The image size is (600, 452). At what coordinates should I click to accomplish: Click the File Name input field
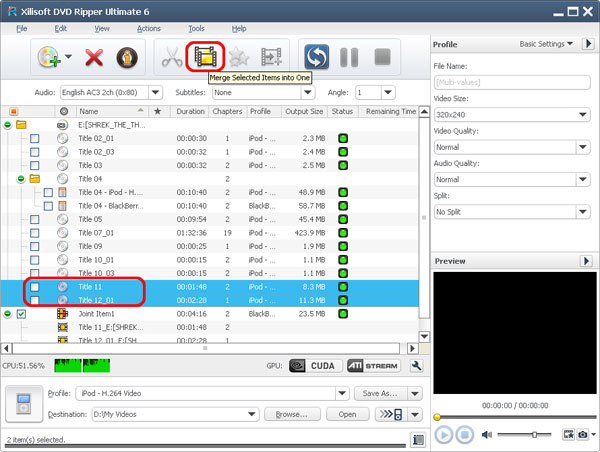click(512, 82)
